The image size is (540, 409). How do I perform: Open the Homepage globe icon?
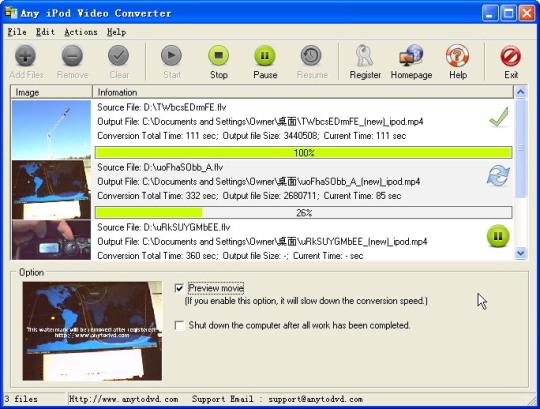(x=411, y=55)
